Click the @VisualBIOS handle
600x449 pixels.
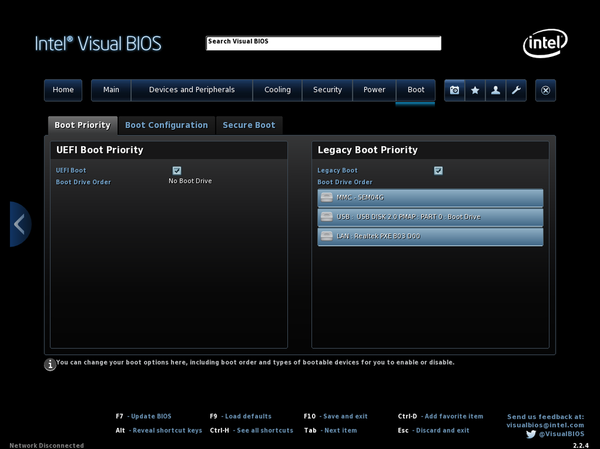tap(561, 434)
